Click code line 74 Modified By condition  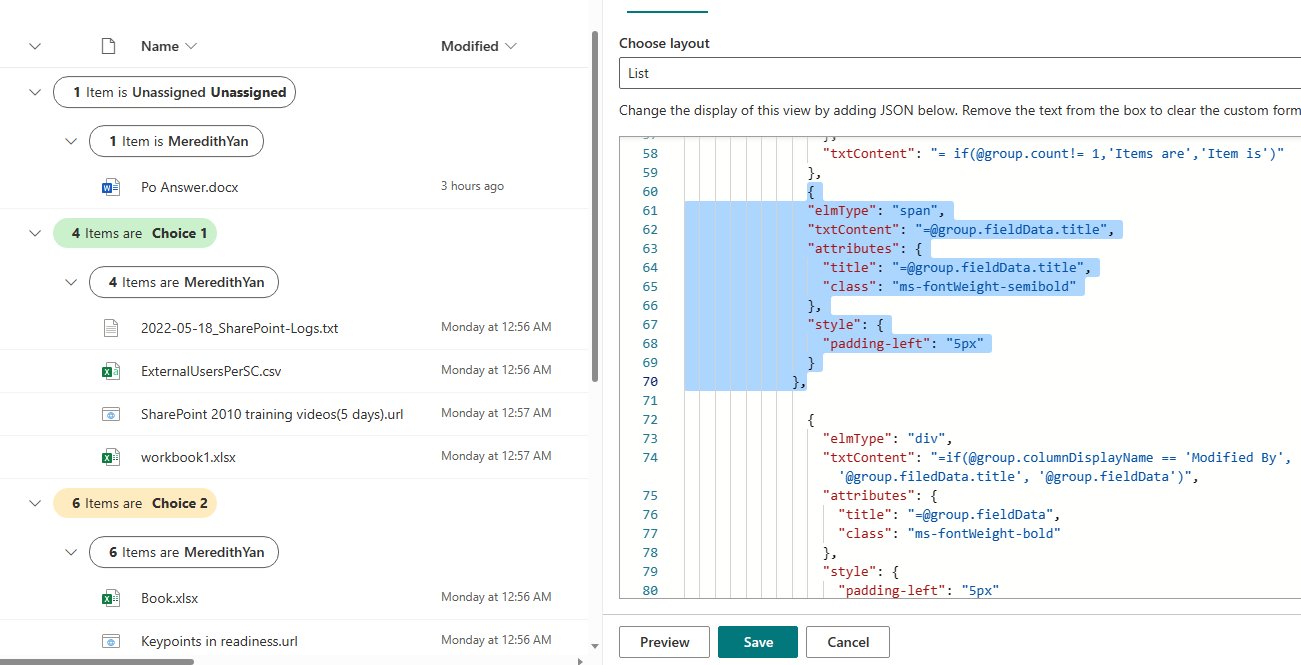click(1057, 457)
